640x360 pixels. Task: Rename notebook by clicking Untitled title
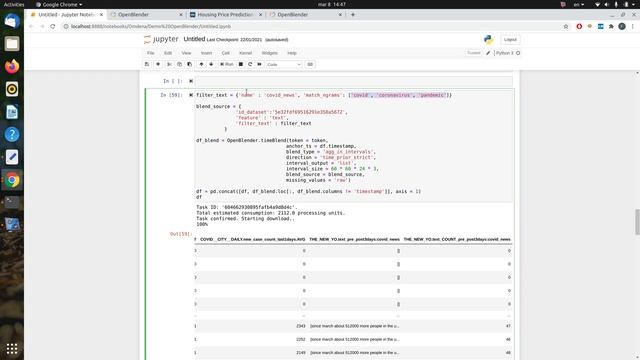(x=194, y=39)
